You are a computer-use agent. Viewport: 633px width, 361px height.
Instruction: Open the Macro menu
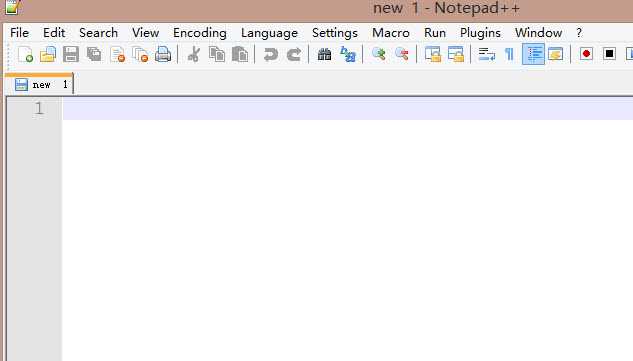coord(391,33)
